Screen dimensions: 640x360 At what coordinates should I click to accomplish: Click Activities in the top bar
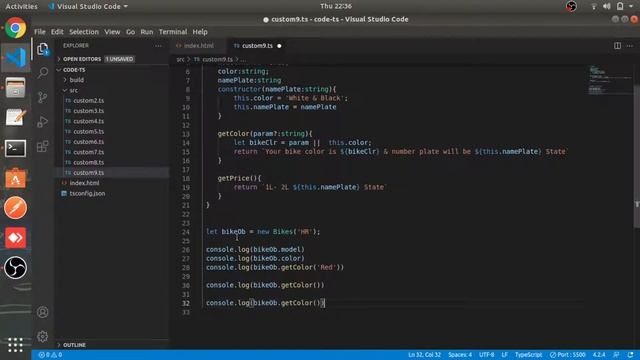[x=21, y=6]
